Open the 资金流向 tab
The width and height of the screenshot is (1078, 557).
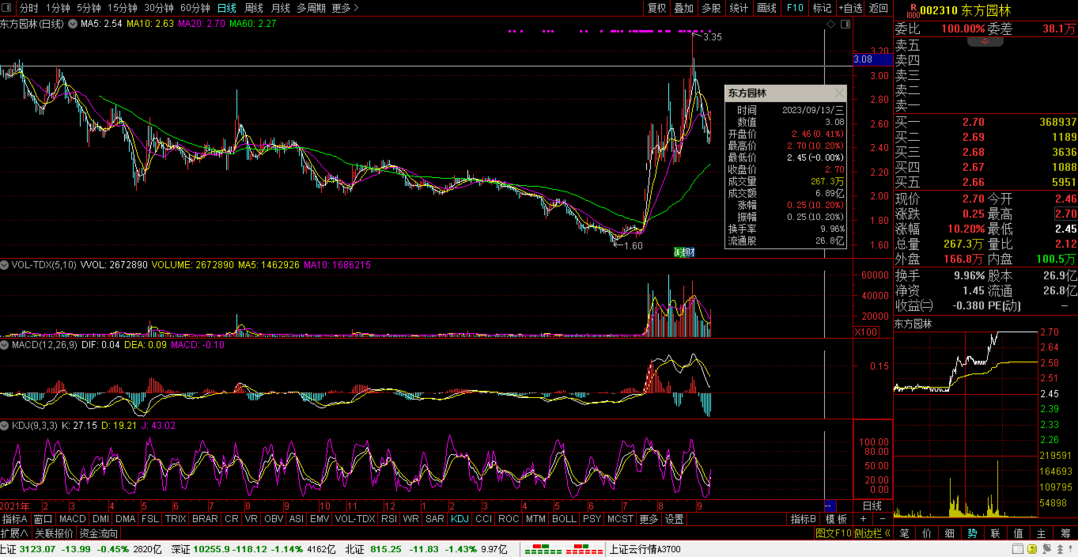[98, 533]
